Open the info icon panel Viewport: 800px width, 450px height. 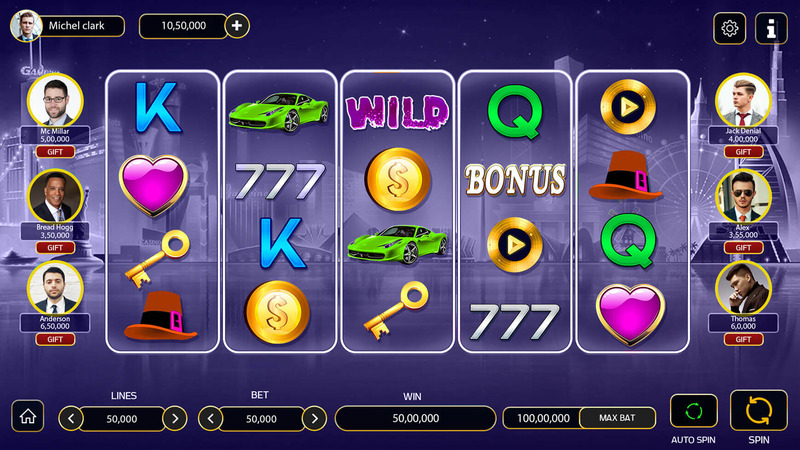[771, 28]
